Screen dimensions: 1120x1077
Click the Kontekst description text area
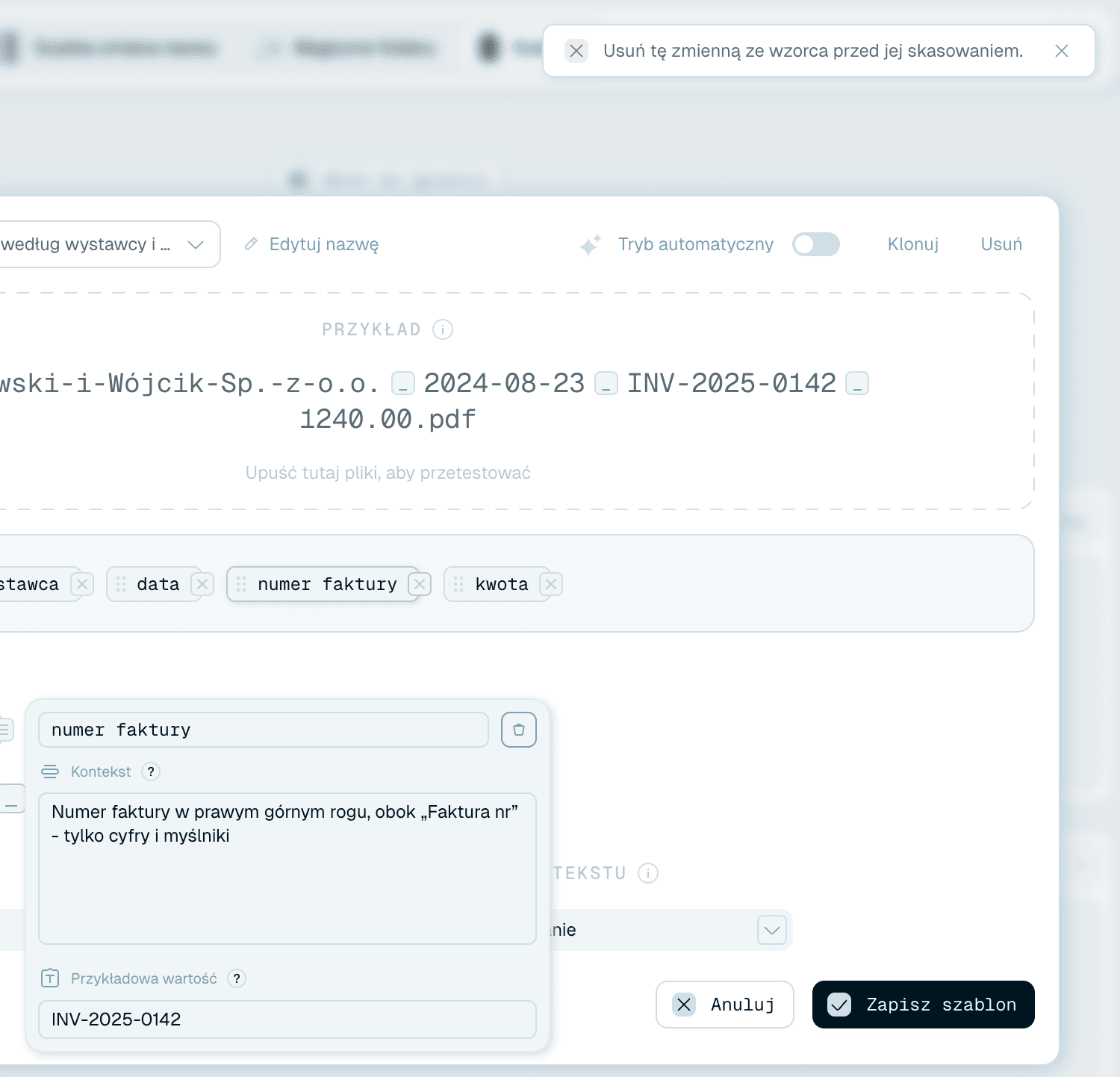(x=287, y=869)
